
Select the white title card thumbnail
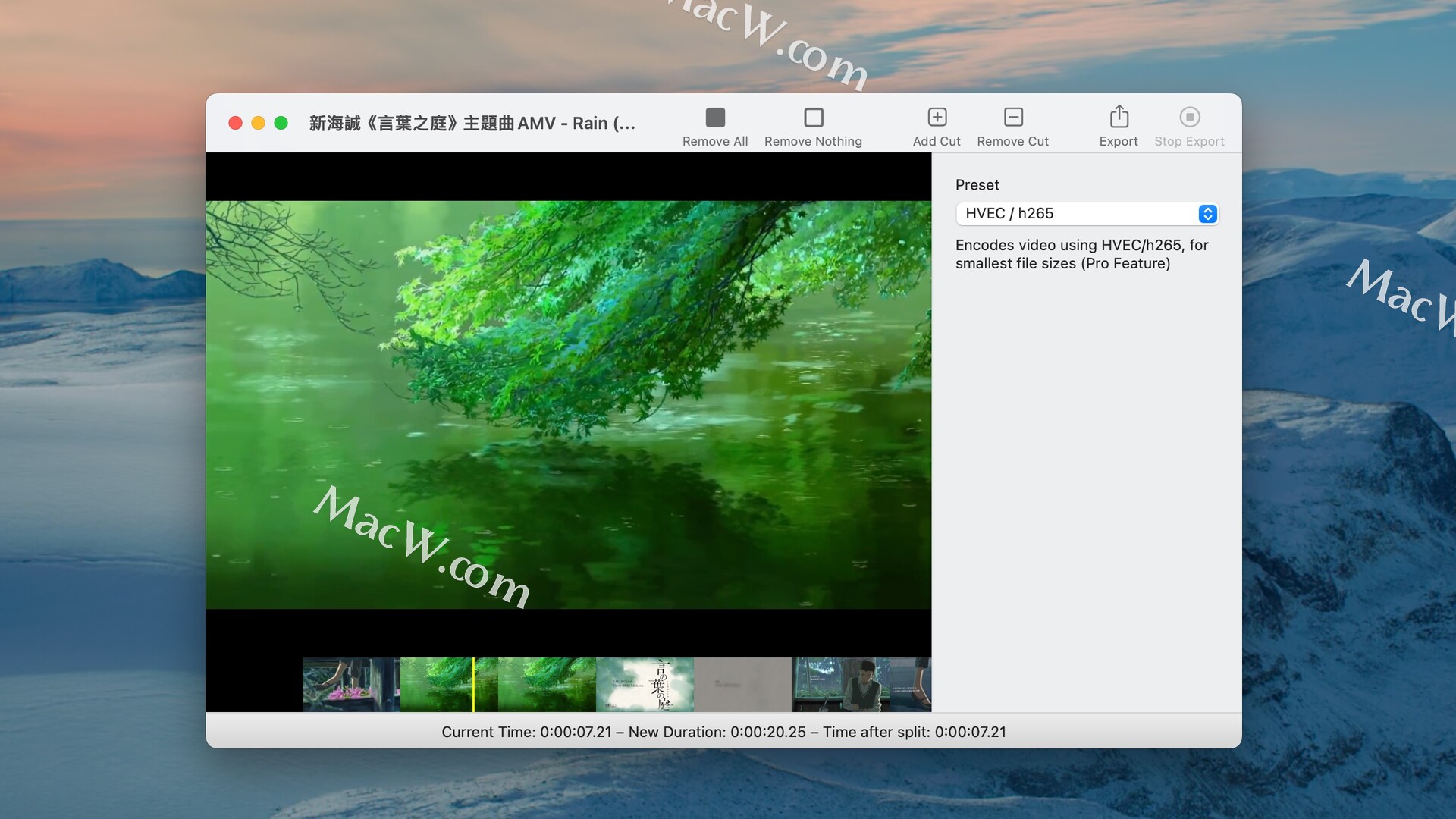coord(645,685)
